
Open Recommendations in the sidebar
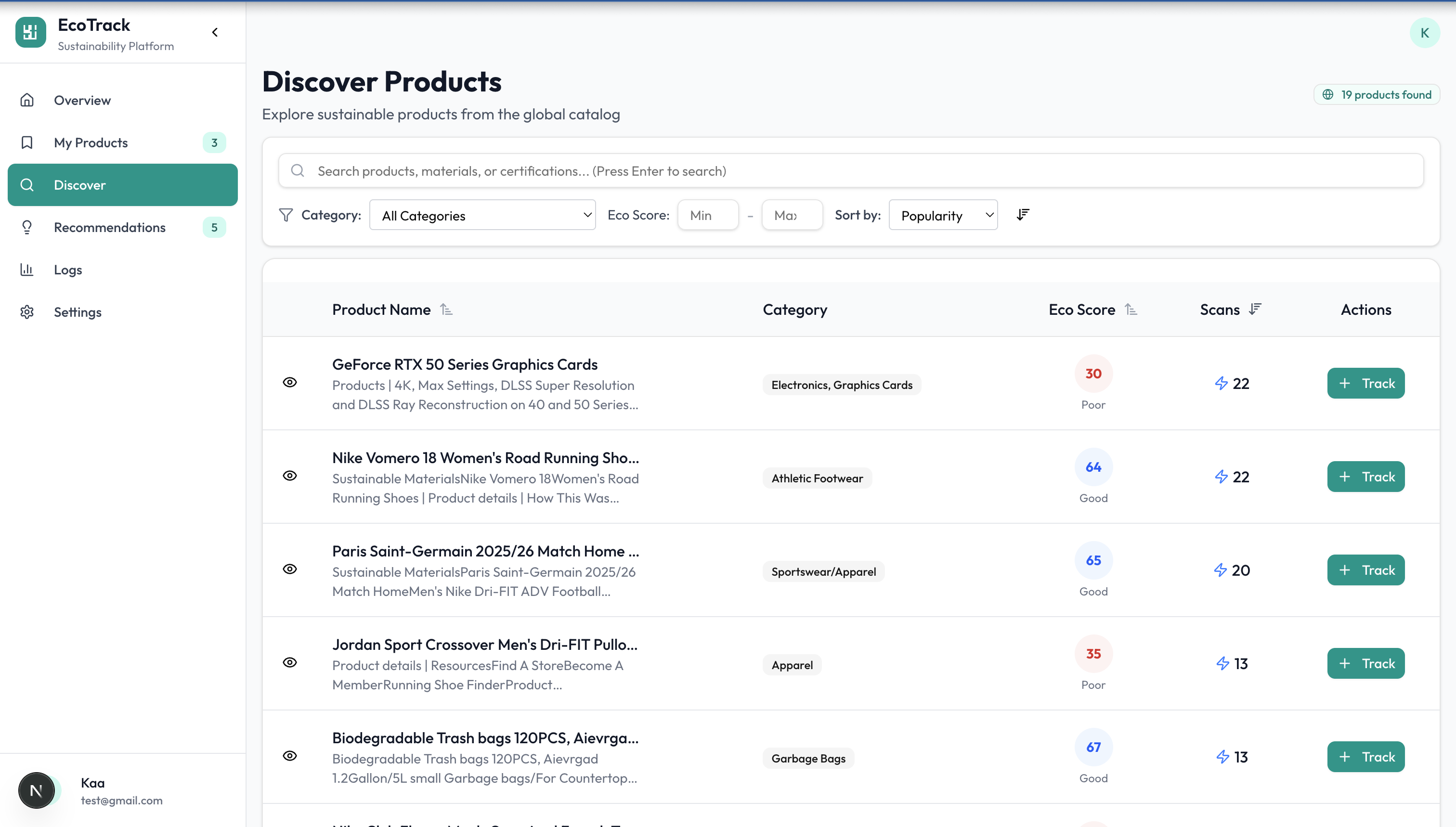[x=110, y=227]
